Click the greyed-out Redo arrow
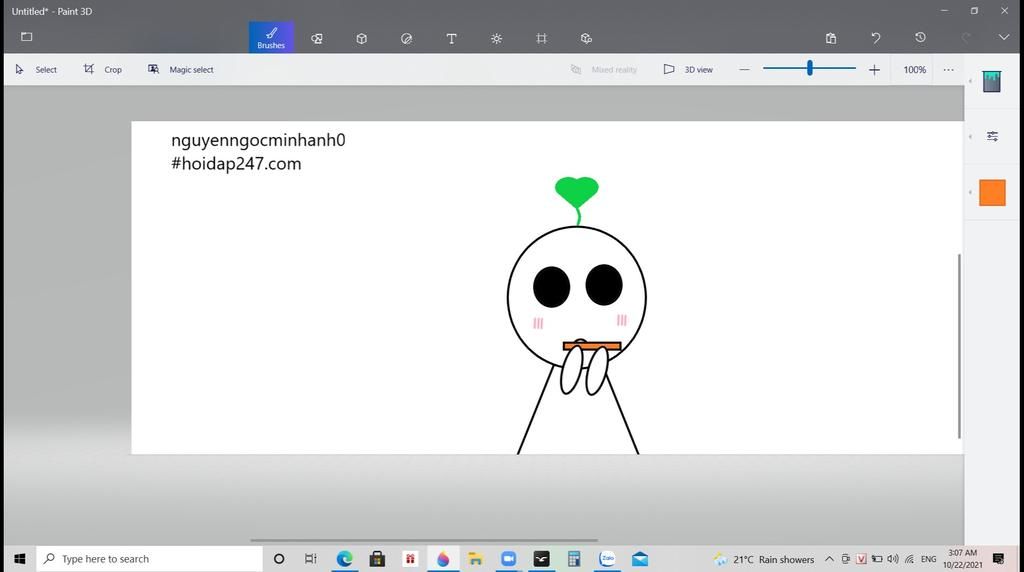Image resolution: width=1024 pixels, height=572 pixels. coord(966,38)
